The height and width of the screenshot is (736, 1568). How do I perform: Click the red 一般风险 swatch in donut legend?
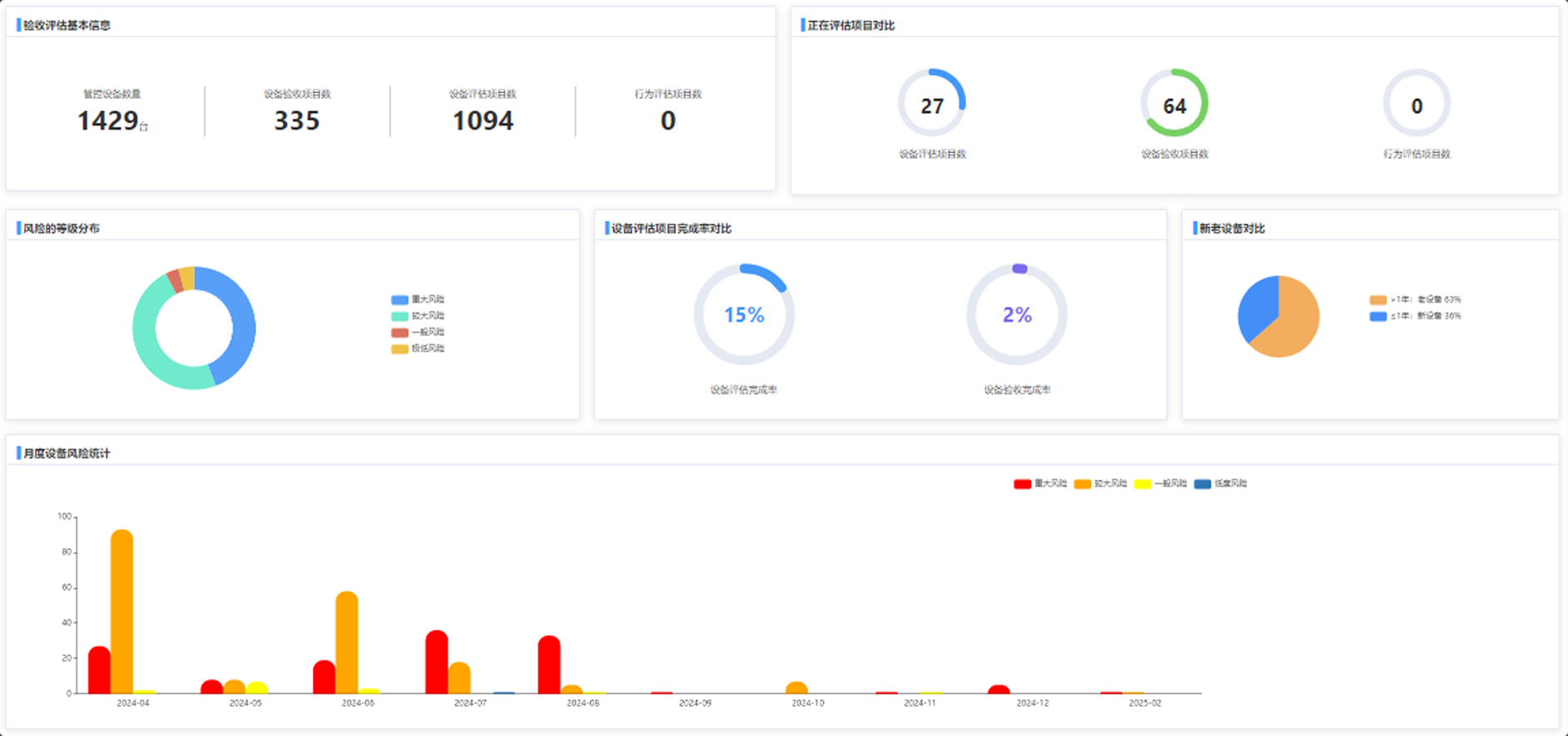point(400,333)
